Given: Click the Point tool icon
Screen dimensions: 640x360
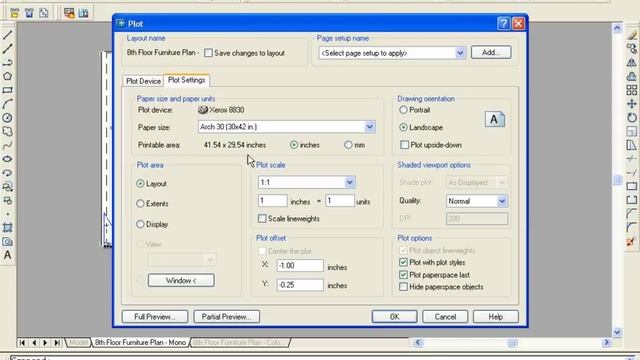Looking at the screenshot, I should point(7,214).
